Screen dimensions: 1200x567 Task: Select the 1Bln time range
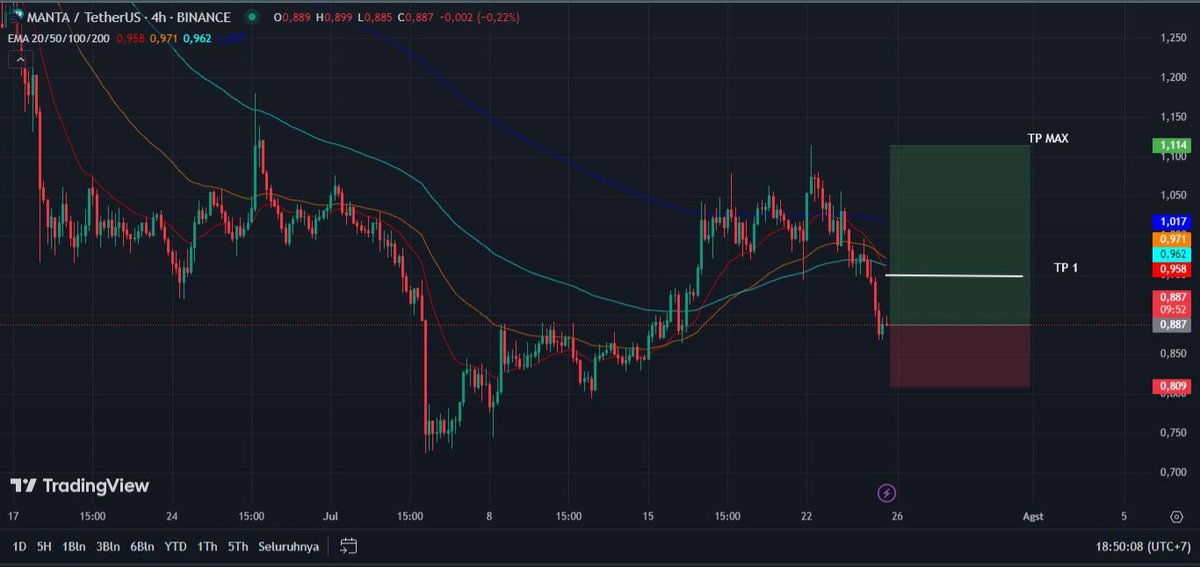point(73,547)
